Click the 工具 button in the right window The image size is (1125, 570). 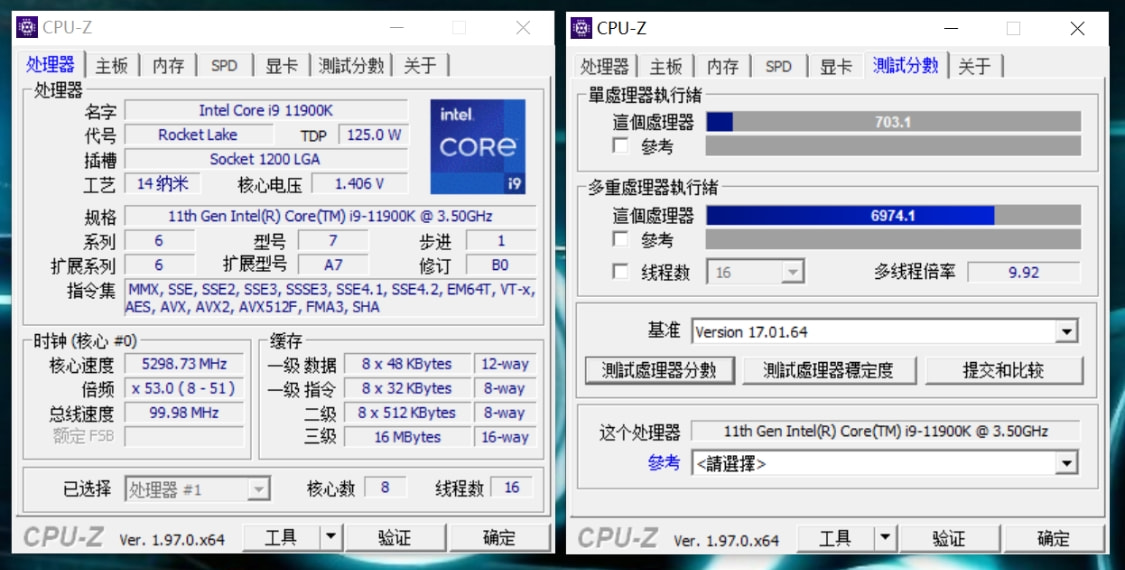click(835, 538)
